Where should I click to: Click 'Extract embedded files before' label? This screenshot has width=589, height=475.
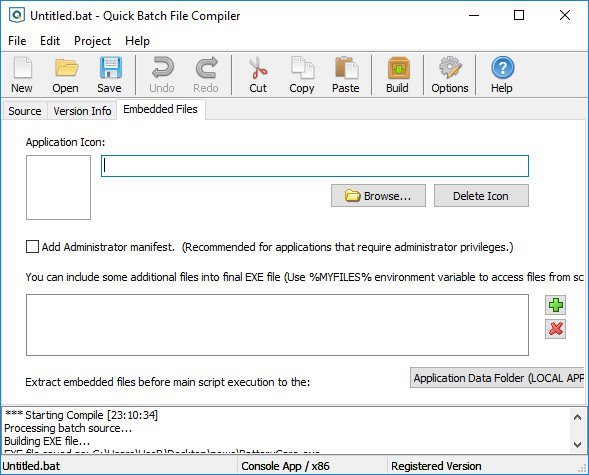click(x=168, y=382)
